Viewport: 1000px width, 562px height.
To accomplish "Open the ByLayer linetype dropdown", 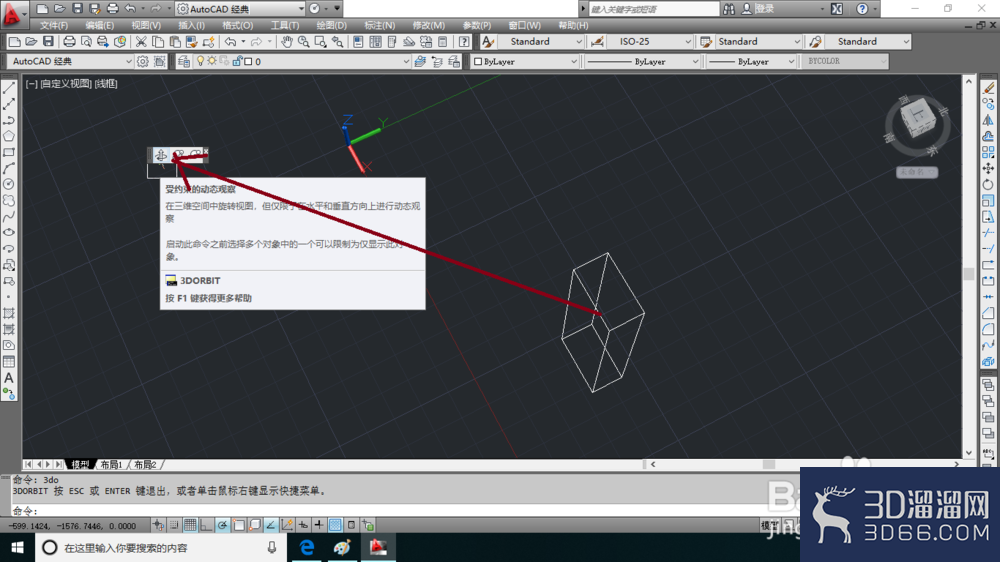I will [x=643, y=61].
